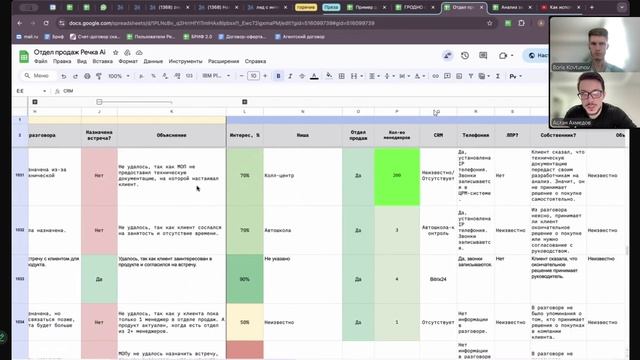Click the menu search box Меню
This screenshot has height=360, width=640.
pos(37,76)
